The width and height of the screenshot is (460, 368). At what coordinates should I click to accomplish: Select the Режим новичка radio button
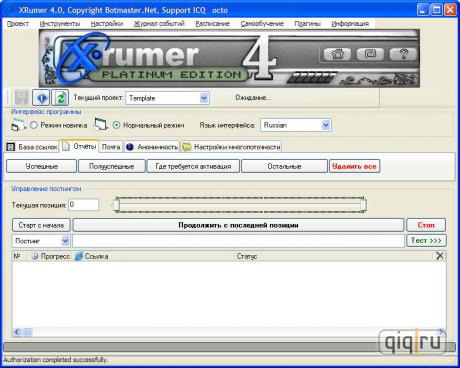34,125
